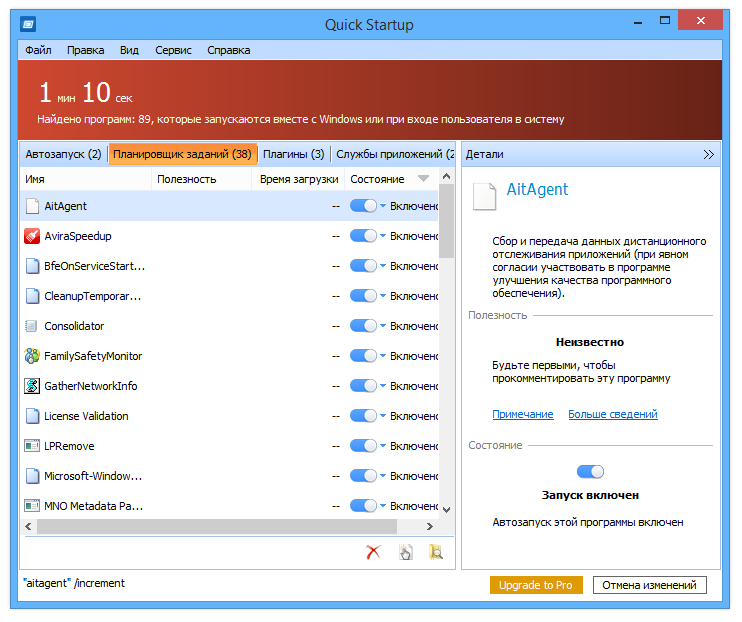Image resolution: width=742 pixels, height=622 pixels.
Task: Click the MNO Metadata Pa window icon
Action: click(32, 506)
